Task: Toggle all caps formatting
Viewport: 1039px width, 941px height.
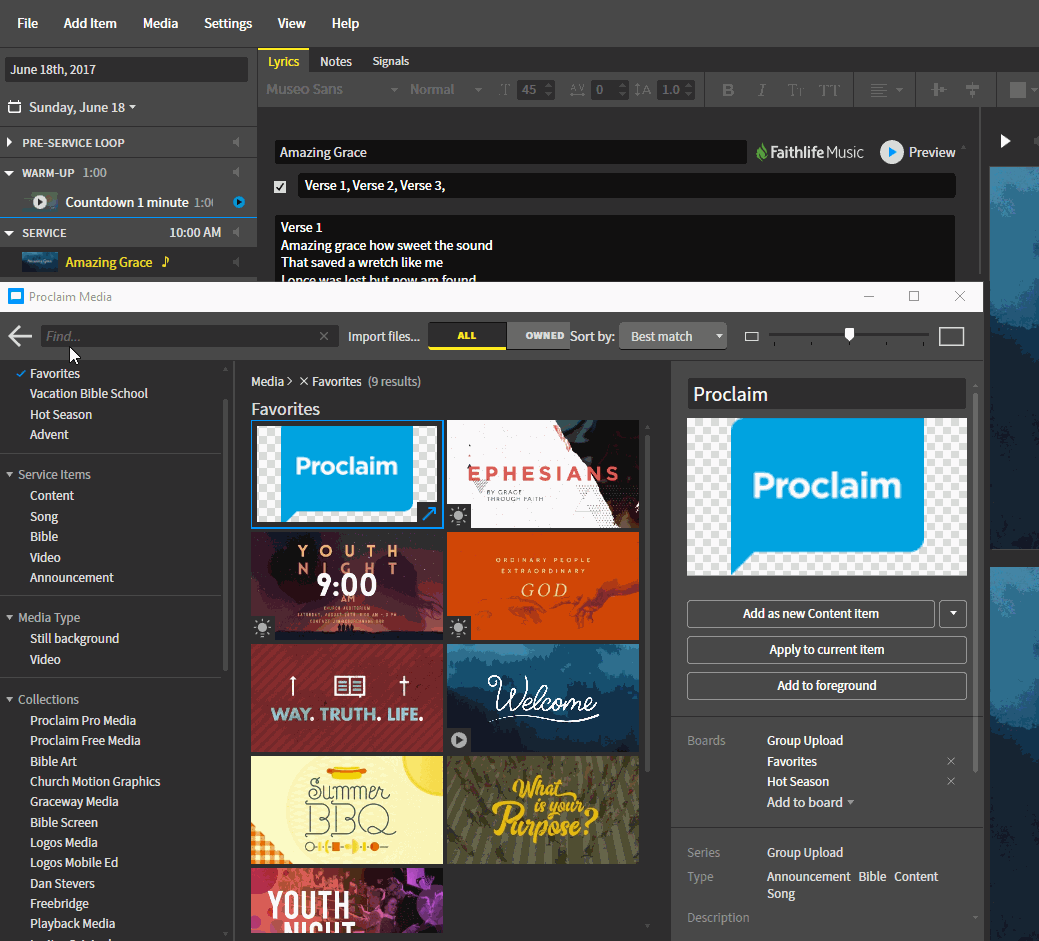Action: pos(829,90)
